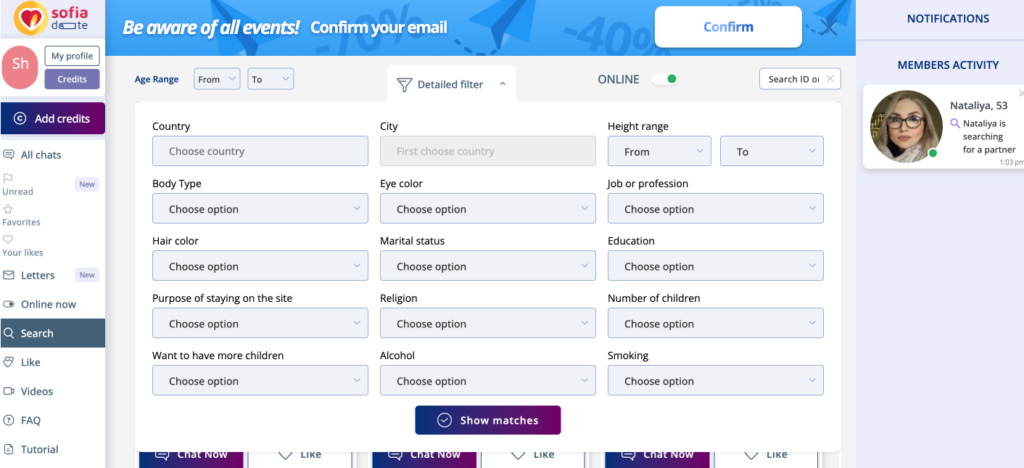The width and height of the screenshot is (1024, 468).
Task: Expand the Eye color dropdown
Action: click(488, 209)
